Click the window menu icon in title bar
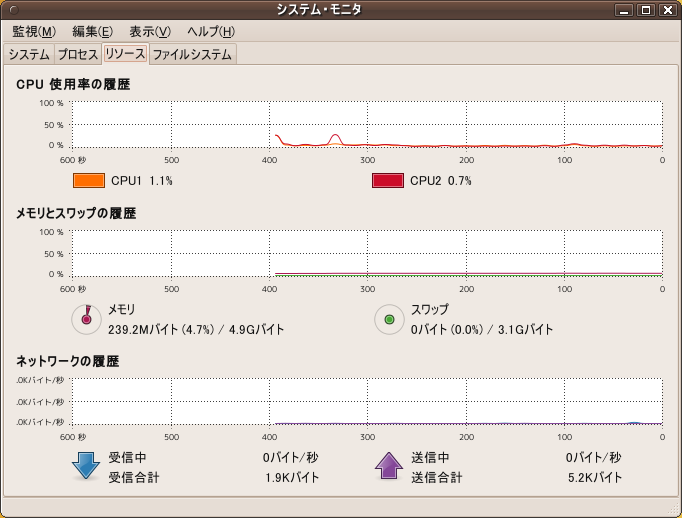Image resolution: width=682 pixels, height=518 pixels. tap(12, 10)
